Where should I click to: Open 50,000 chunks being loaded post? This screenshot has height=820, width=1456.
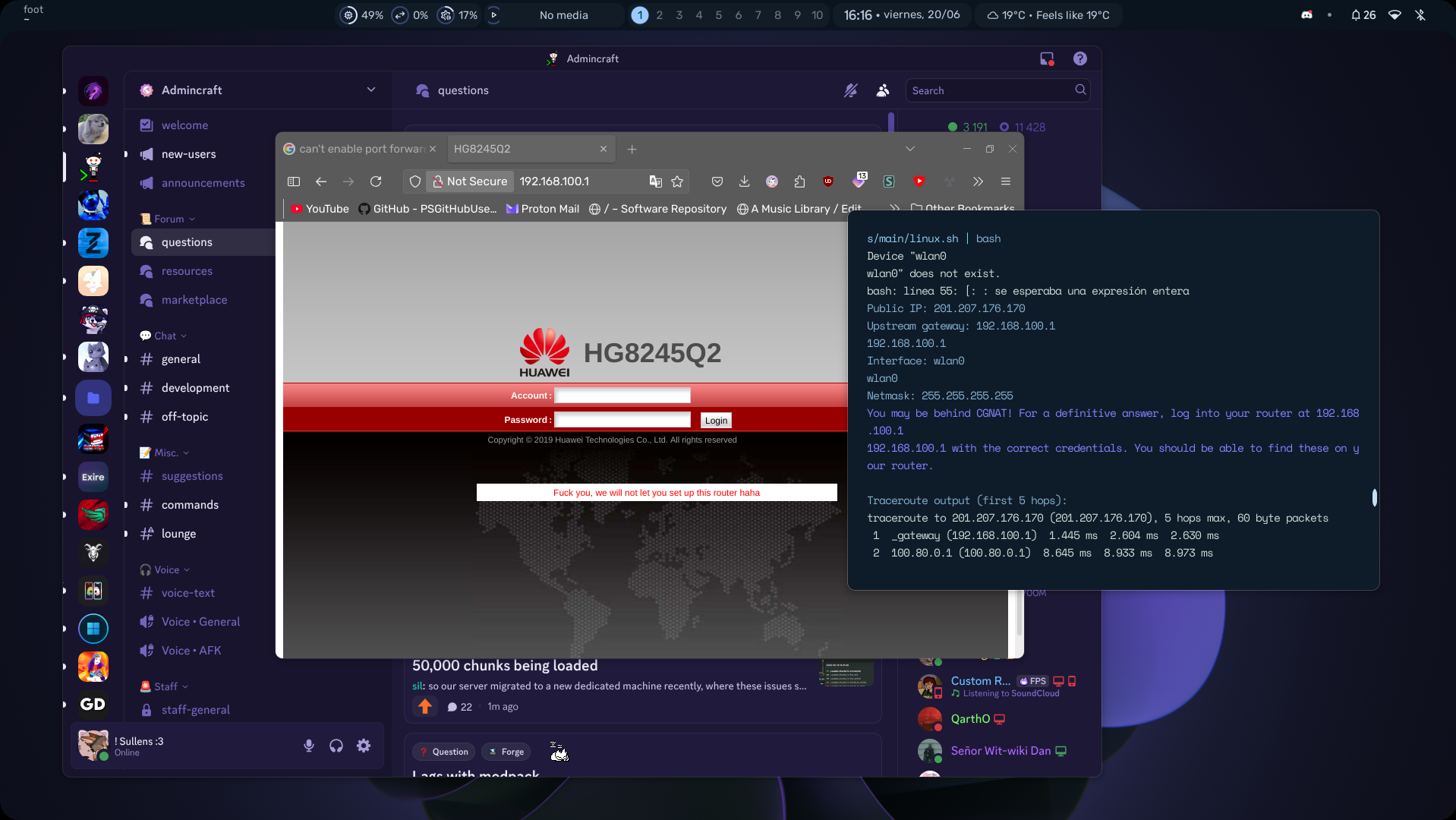tap(505, 666)
